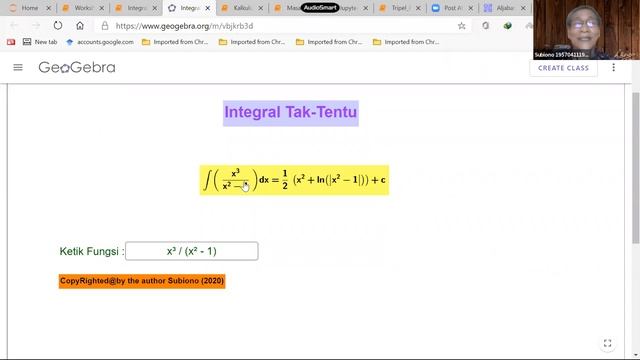Image resolution: width=640 pixels, height=360 pixels.
Task: Click the yellow integral formula result
Action: (x=294, y=180)
